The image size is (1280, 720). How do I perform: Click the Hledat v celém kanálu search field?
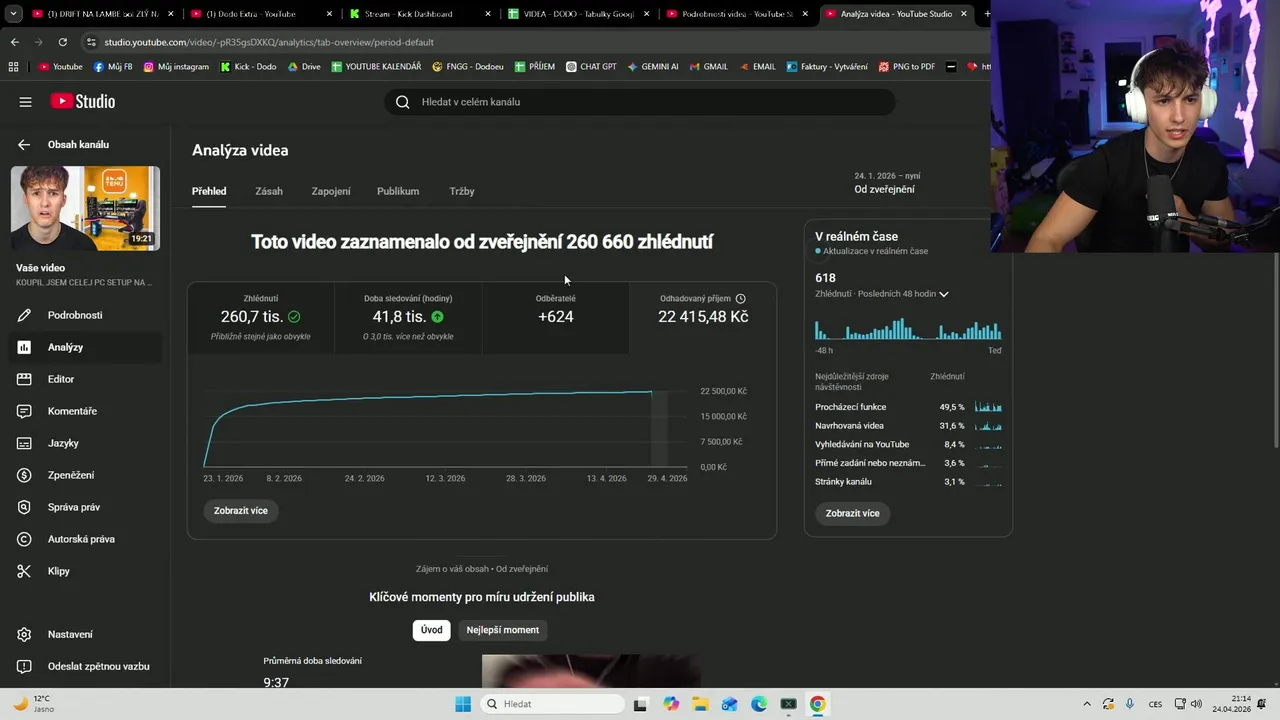pyautogui.click(x=640, y=102)
